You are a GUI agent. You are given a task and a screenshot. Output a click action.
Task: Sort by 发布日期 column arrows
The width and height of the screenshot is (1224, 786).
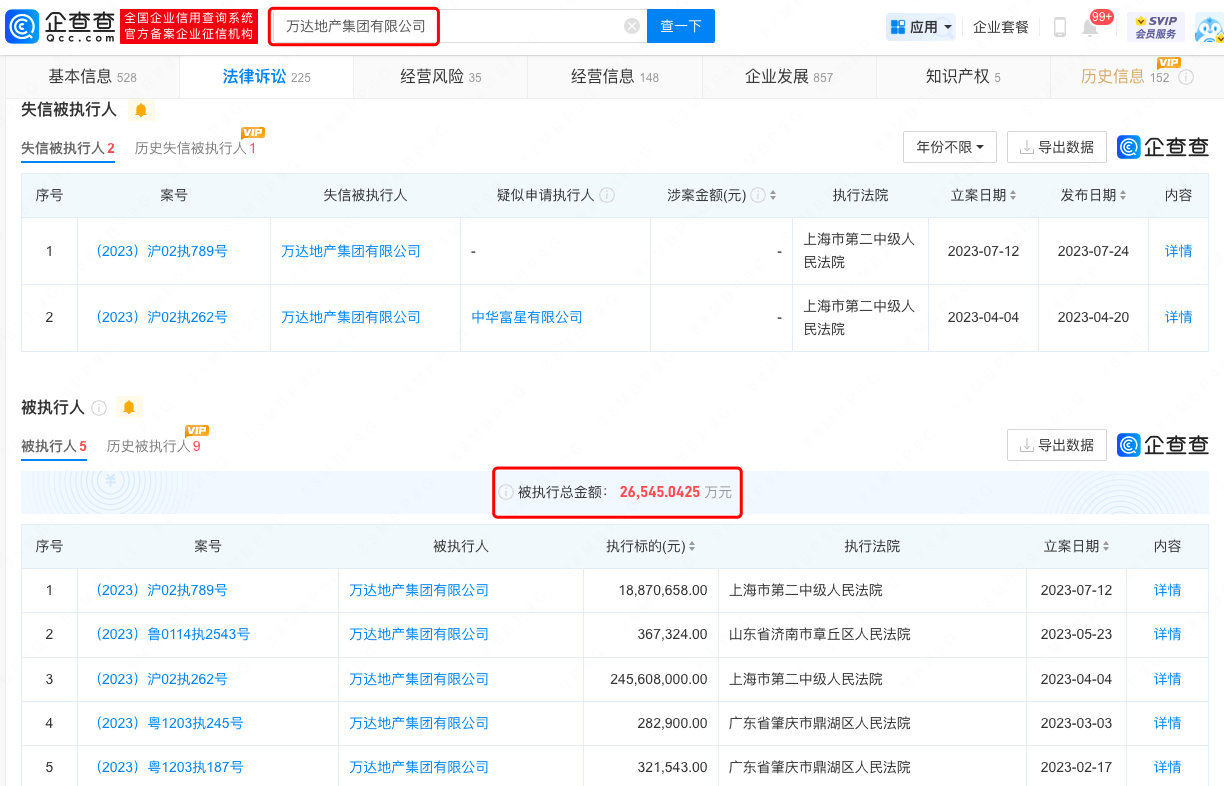click(1123, 195)
